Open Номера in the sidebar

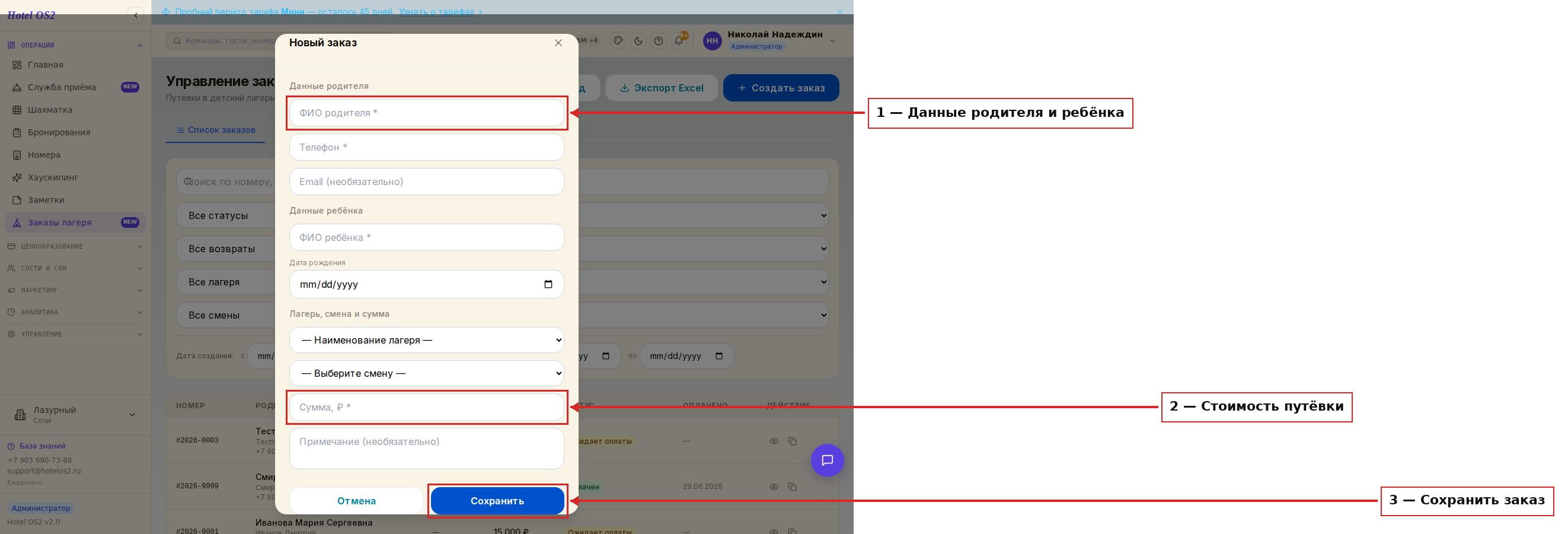[x=75, y=155]
